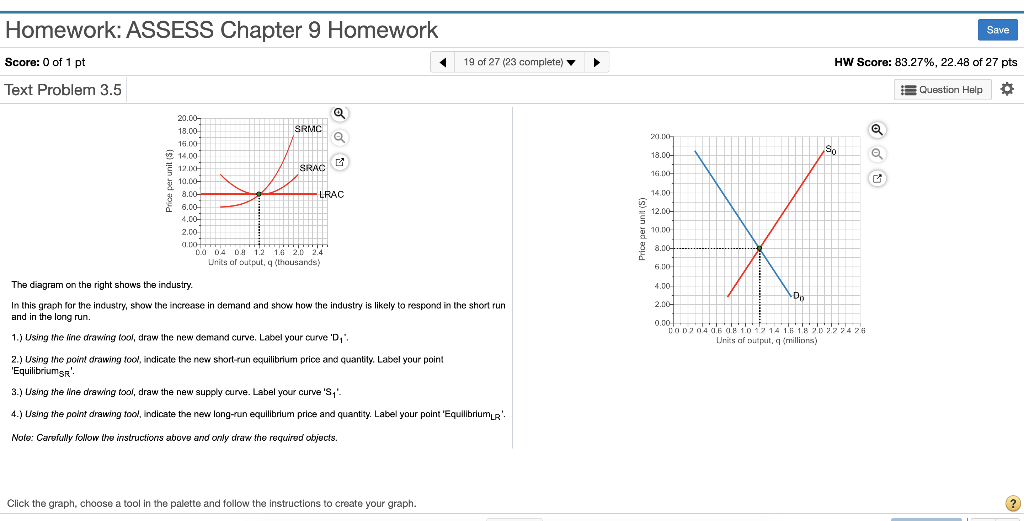The image size is (1024, 521).
Task: Click the Save button
Action: pos(997,30)
